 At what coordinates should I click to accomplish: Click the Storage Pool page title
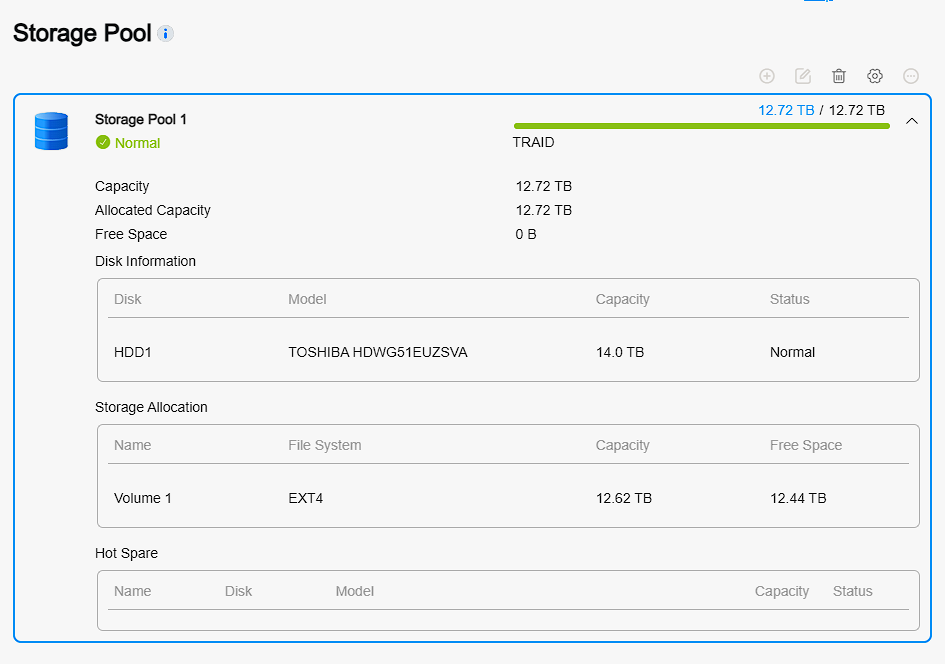(82, 33)
